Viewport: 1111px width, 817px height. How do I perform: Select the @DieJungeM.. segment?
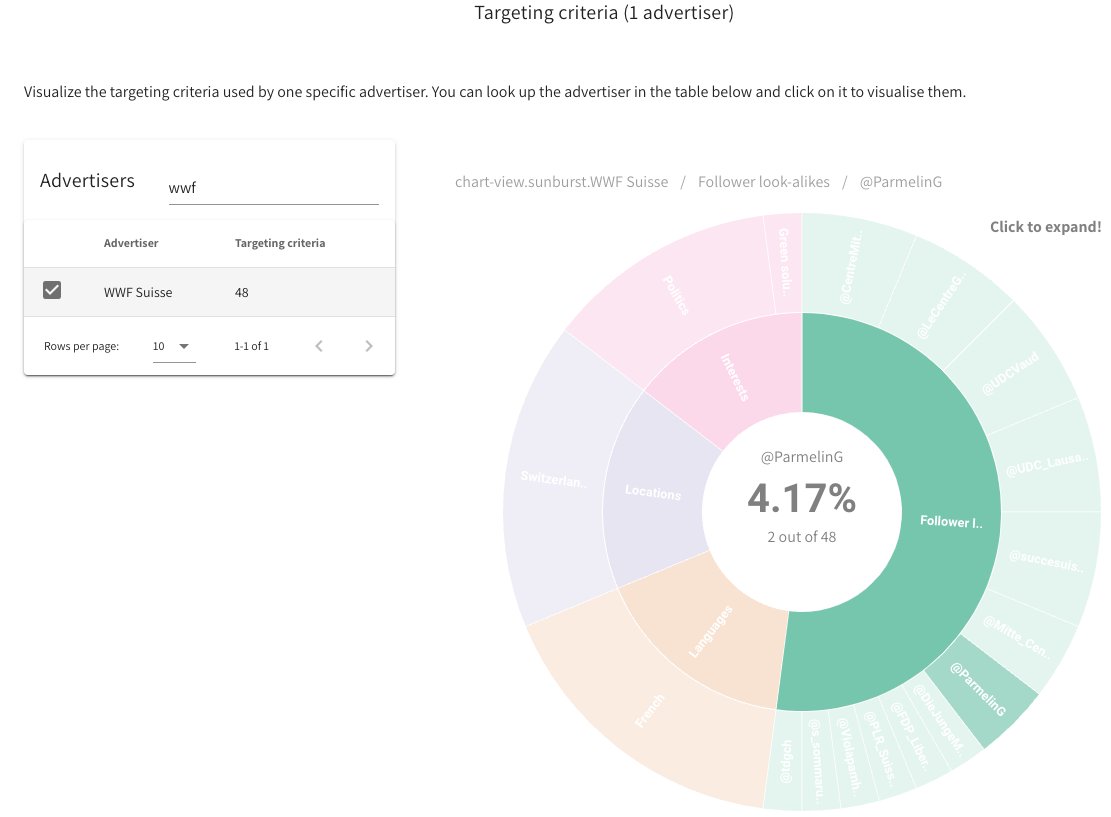coord(940,721)
